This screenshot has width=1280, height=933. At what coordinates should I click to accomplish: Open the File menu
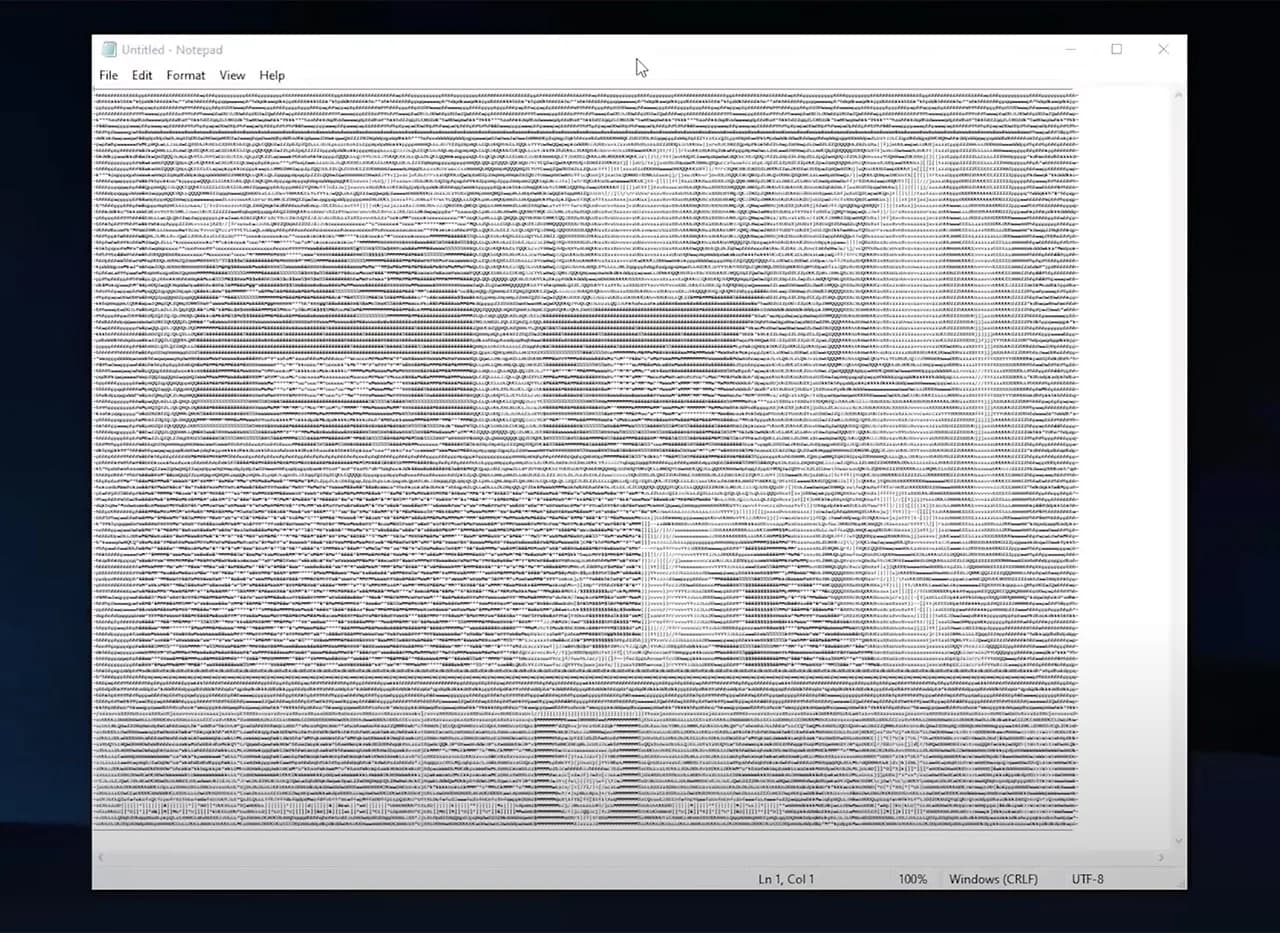pyautogui.click(x=108, y=75)
